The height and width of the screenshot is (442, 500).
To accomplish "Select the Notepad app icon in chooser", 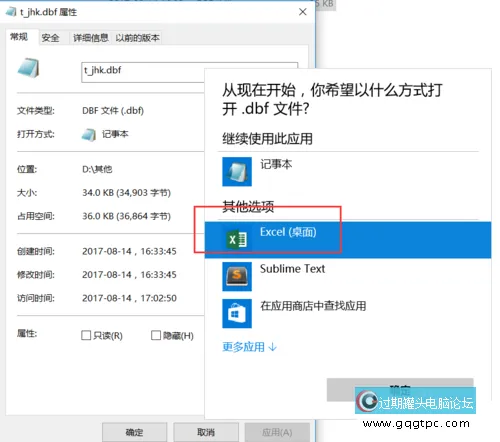I will tap(237, 172).
